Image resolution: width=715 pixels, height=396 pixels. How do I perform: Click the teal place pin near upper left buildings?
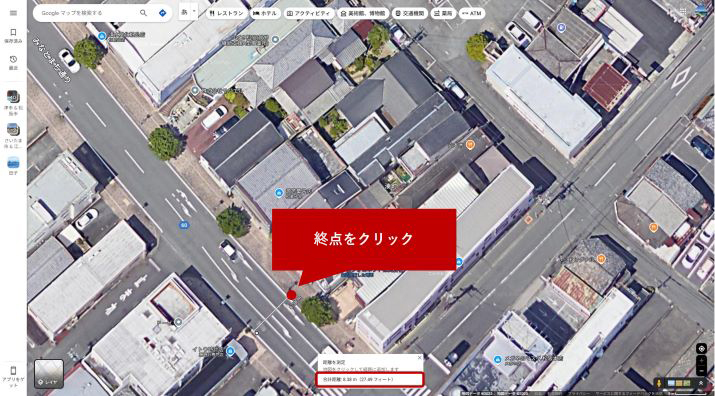[x=195, y=90]
